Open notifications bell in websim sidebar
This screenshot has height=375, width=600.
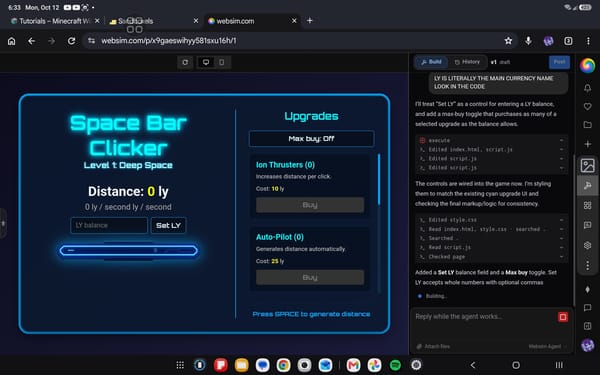click(587, 88)
